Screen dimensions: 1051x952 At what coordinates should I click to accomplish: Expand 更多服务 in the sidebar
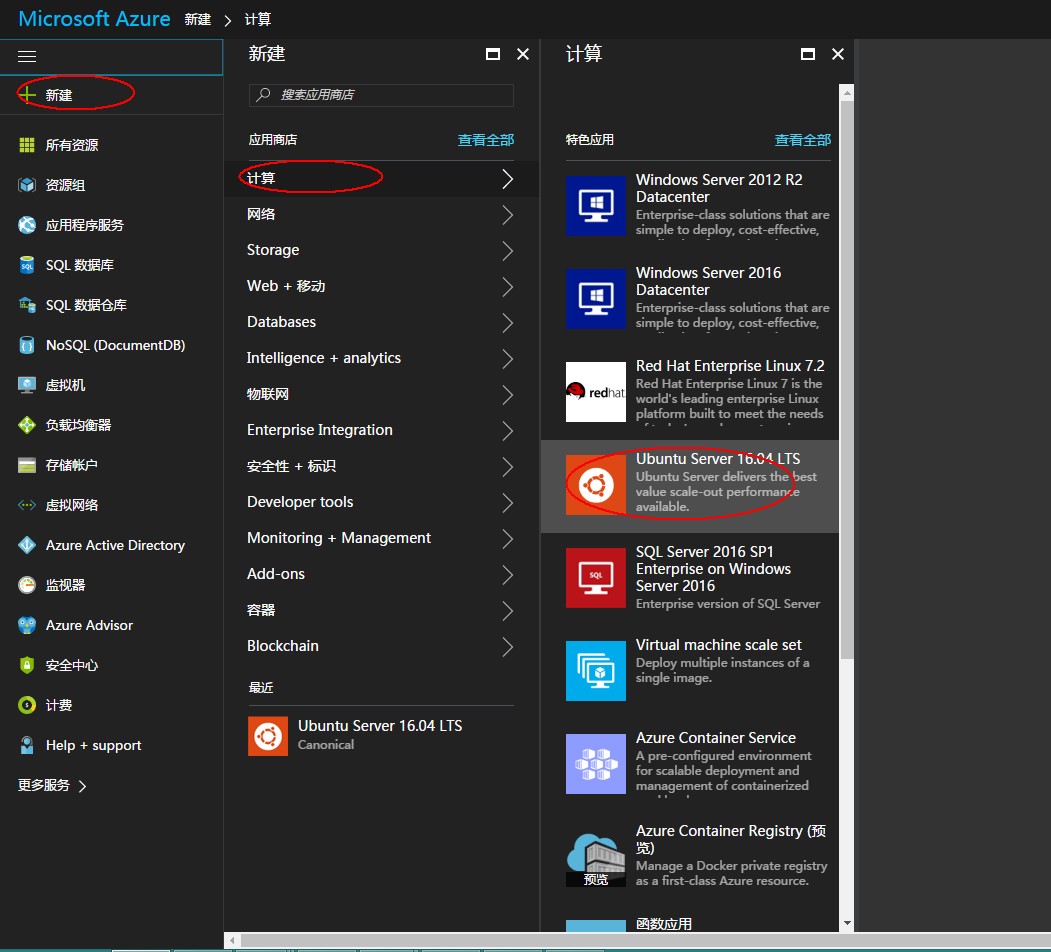(x=52, y=786)
